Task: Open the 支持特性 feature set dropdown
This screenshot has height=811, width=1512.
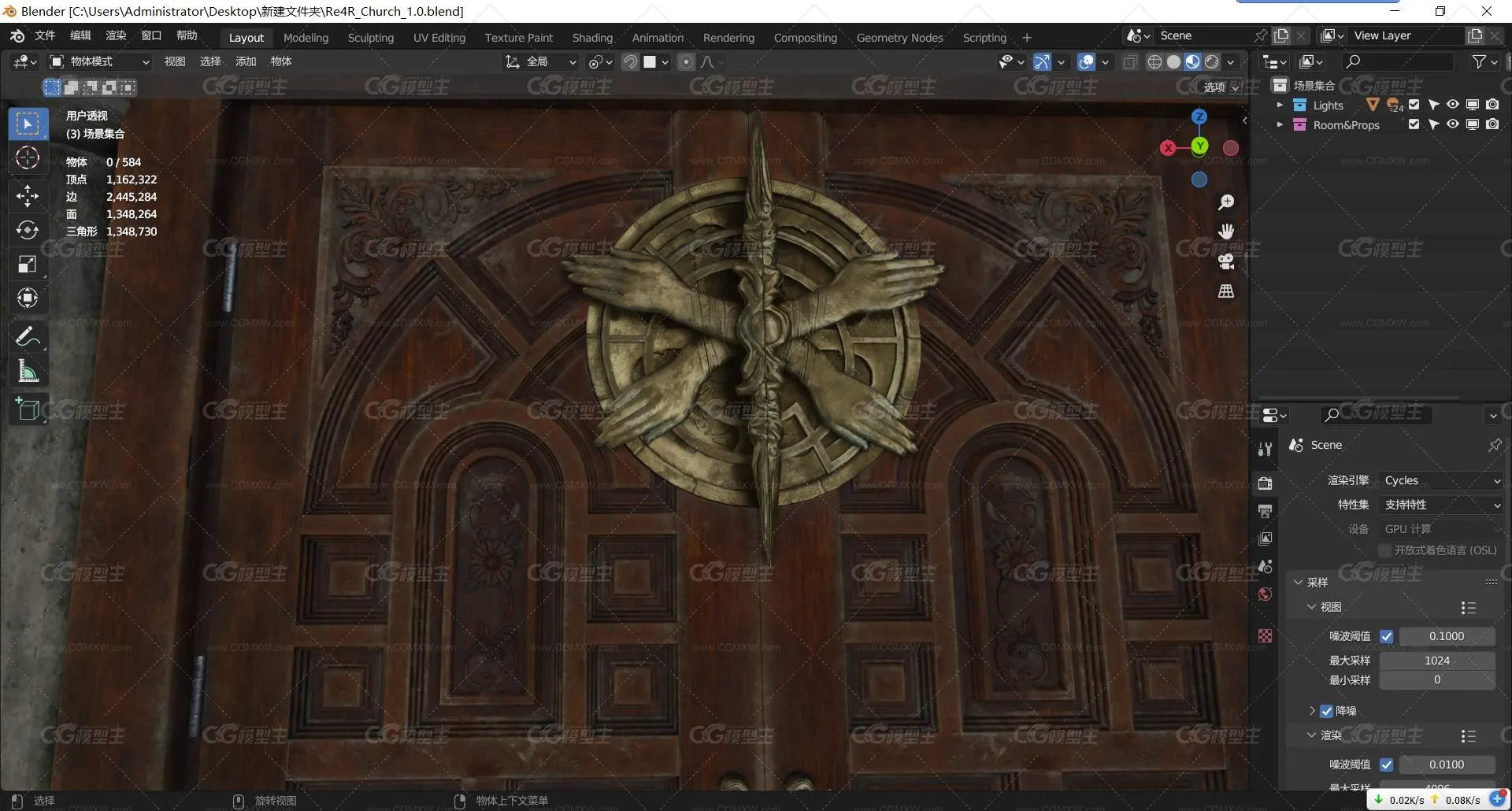Action: pos(1441,505)
